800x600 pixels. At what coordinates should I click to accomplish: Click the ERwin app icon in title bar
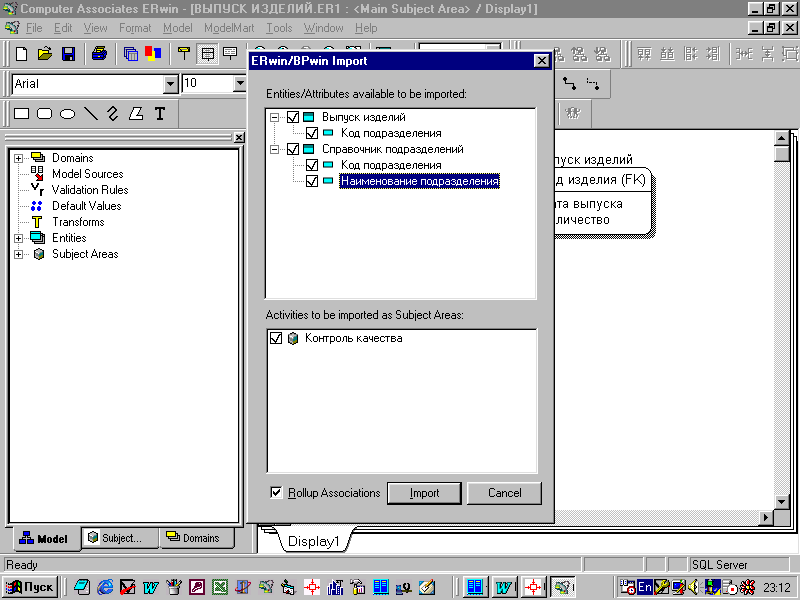10,9
